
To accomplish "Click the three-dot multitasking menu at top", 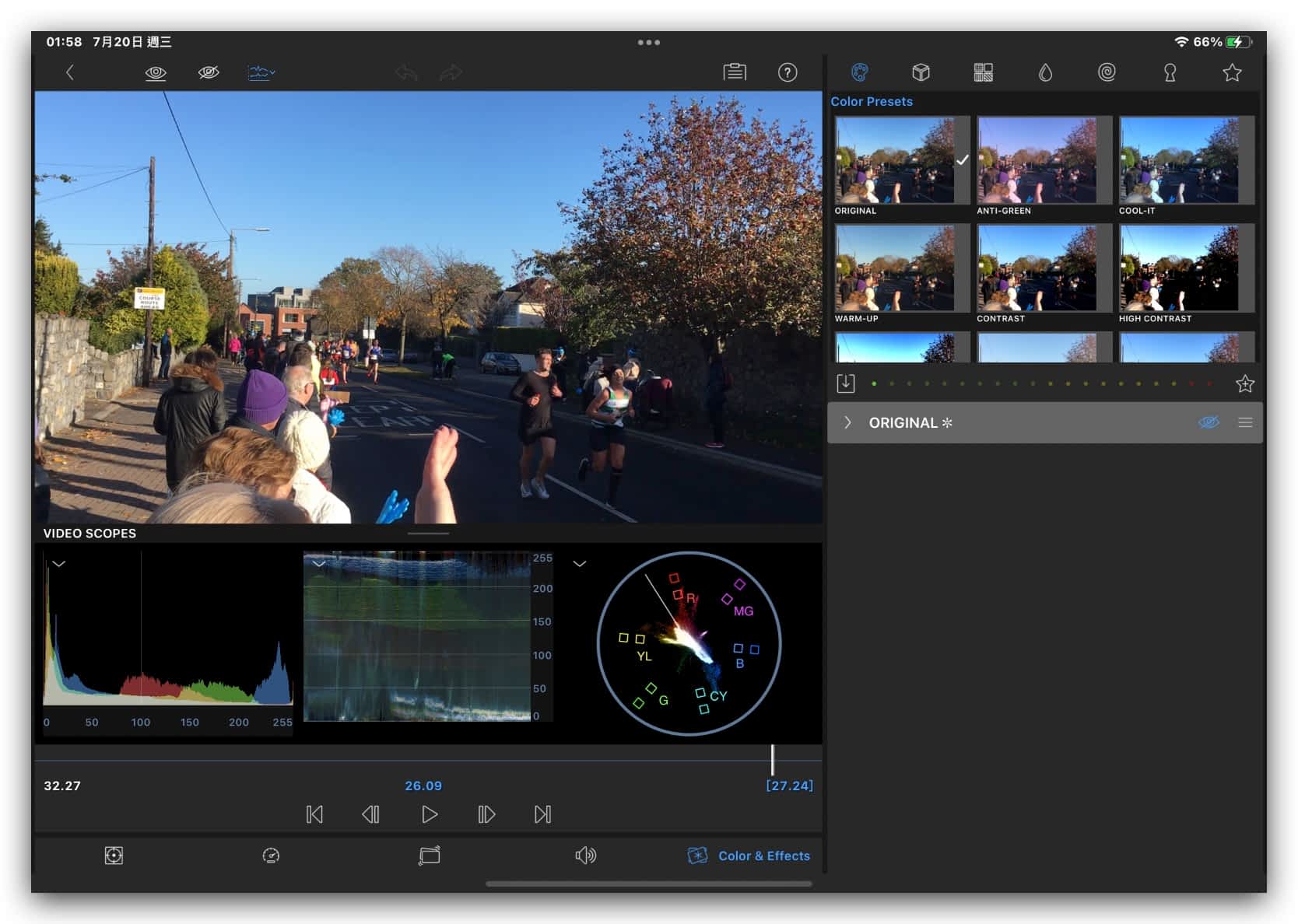I will pyautogui.click(x=648, y=43).
